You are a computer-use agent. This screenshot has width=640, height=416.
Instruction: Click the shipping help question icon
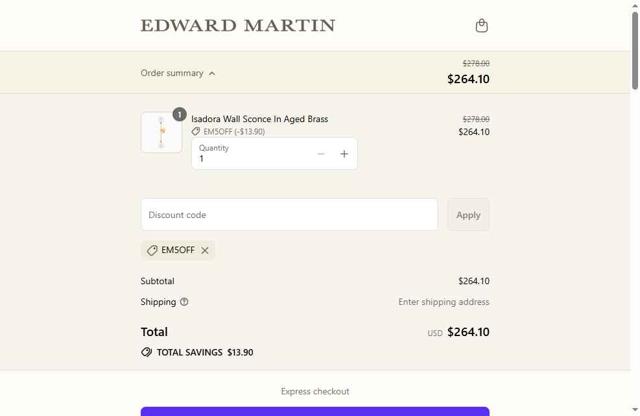(x=184, y=302)
